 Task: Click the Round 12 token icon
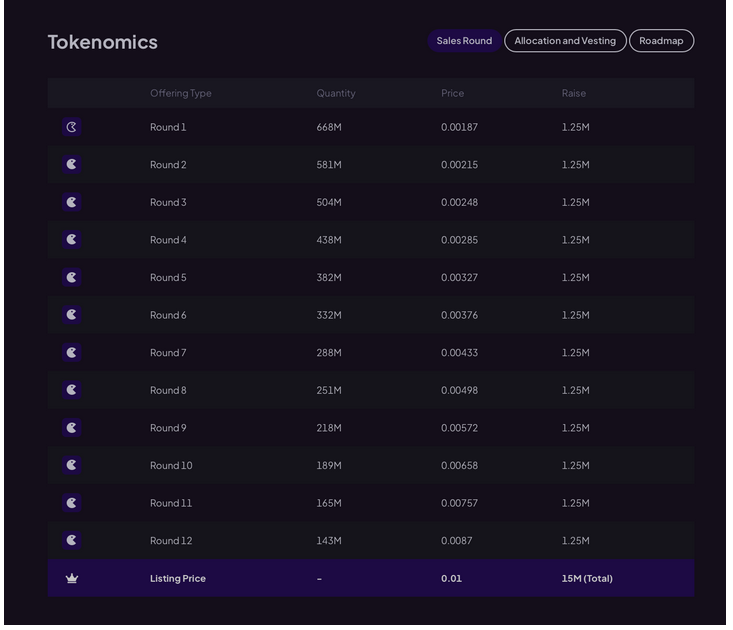coord(71,540)
